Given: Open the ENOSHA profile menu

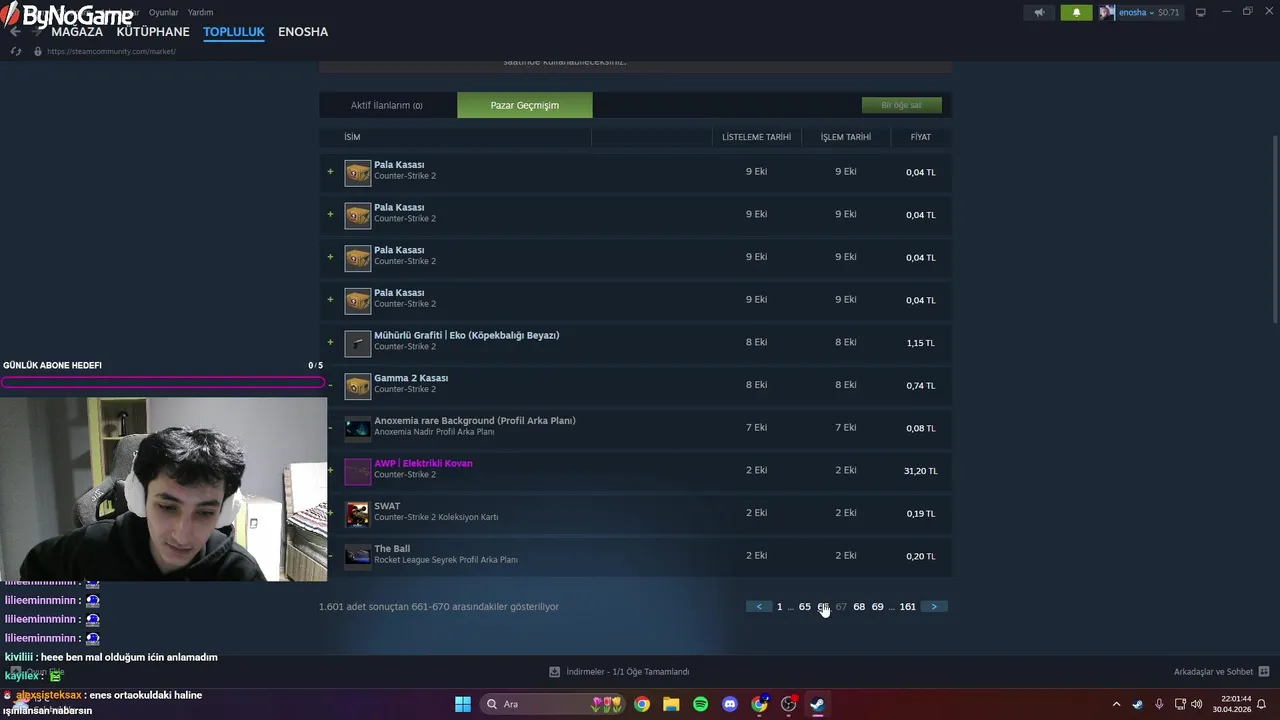Looking at the screenshot, I should [303, 31].
